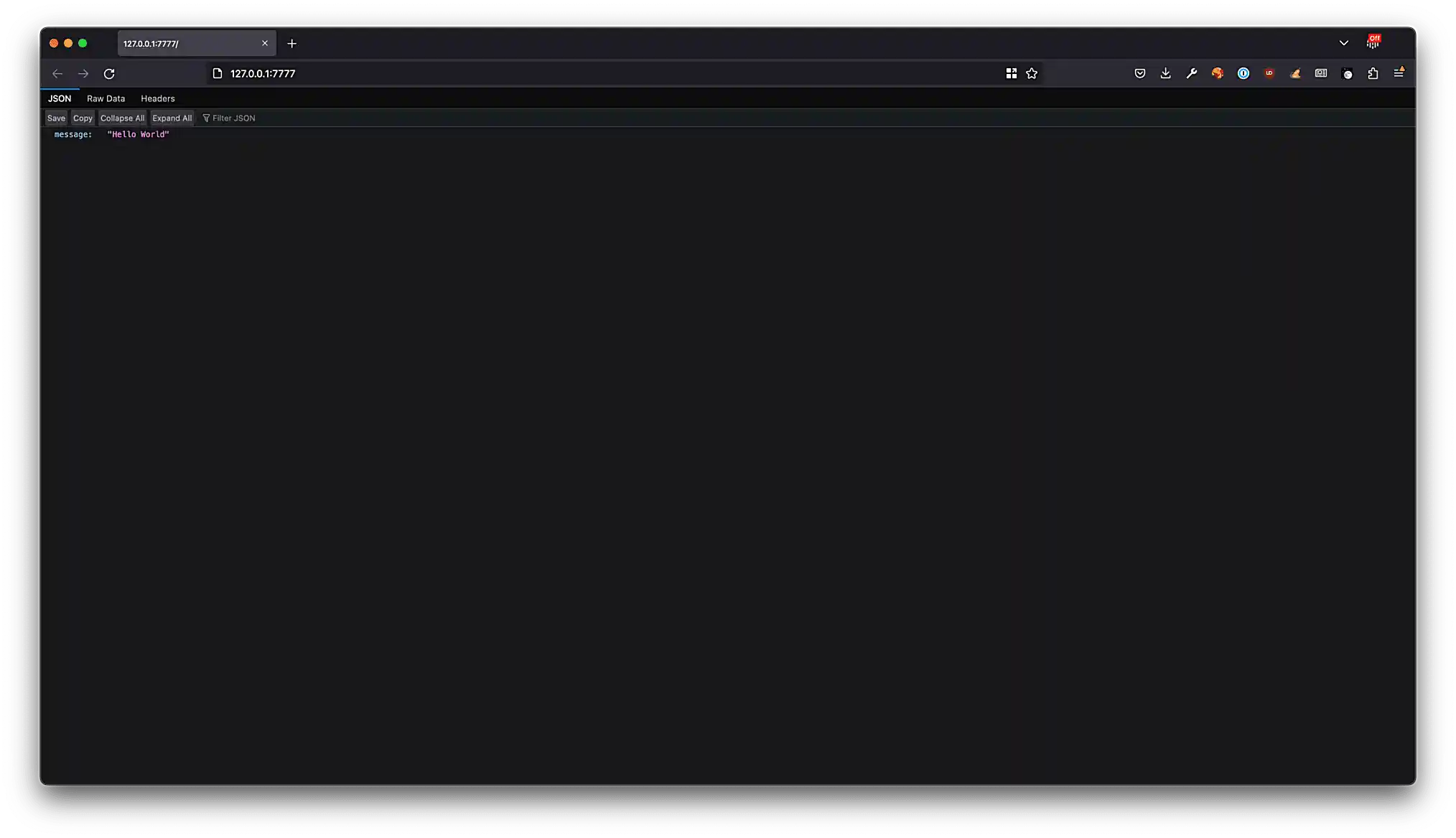The image size is (1456, 838).
Task: Click the JSON tab to view parsed data
Action: (59, 98)
